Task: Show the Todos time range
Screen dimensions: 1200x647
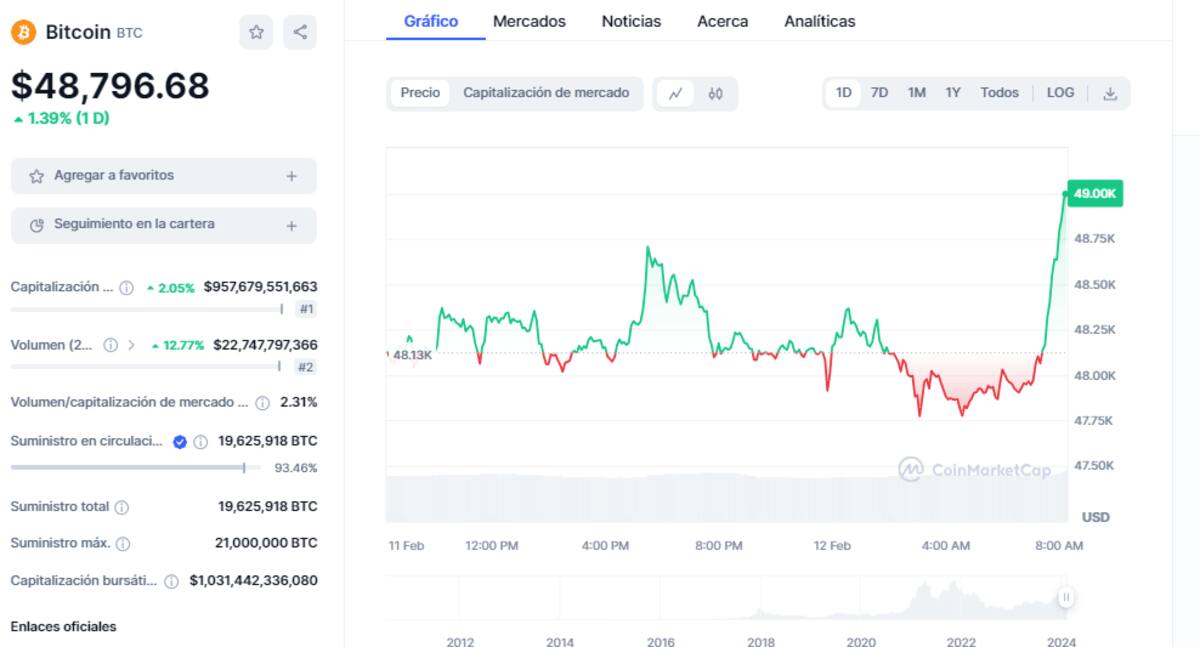Action: [999, 93]
